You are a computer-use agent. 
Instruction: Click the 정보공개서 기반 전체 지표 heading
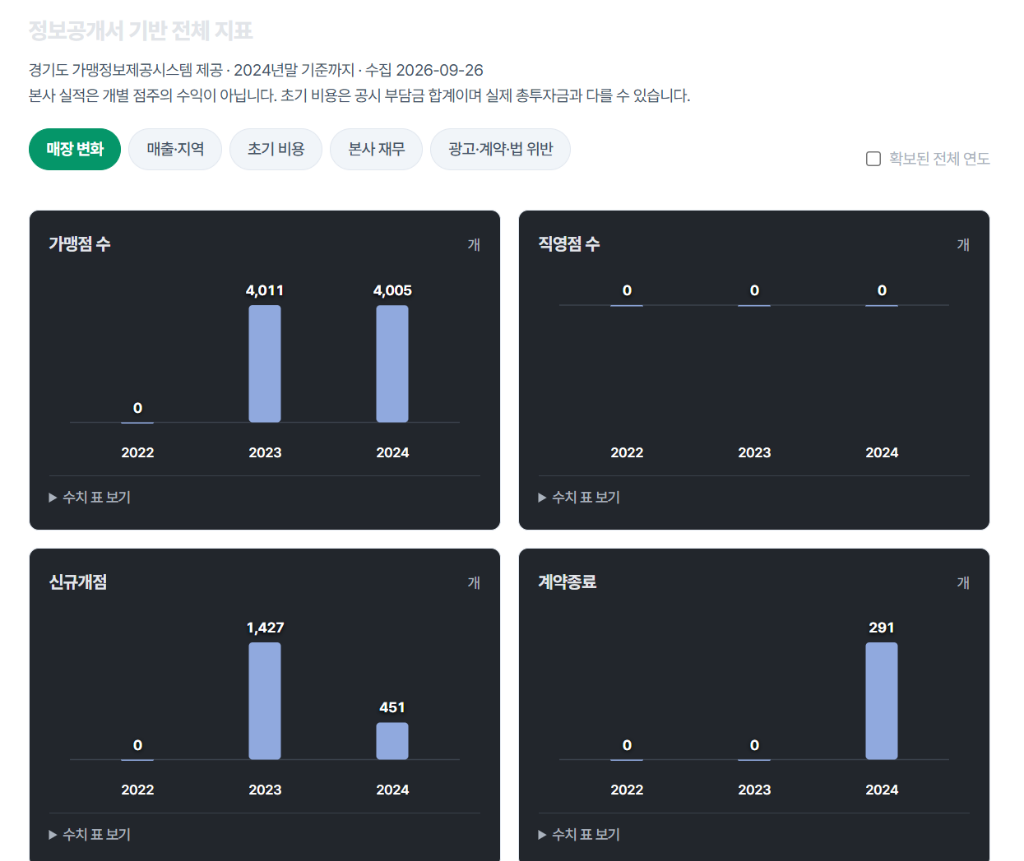140,31
